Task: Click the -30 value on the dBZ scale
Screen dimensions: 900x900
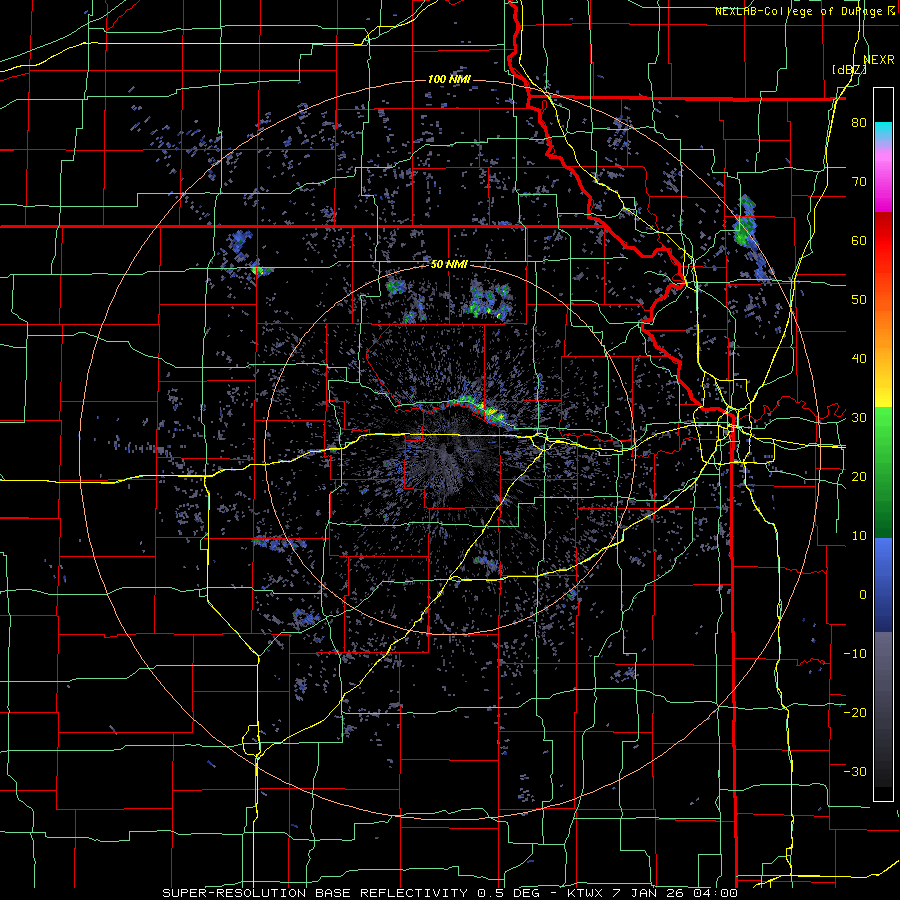Action: tap(855, 771)
